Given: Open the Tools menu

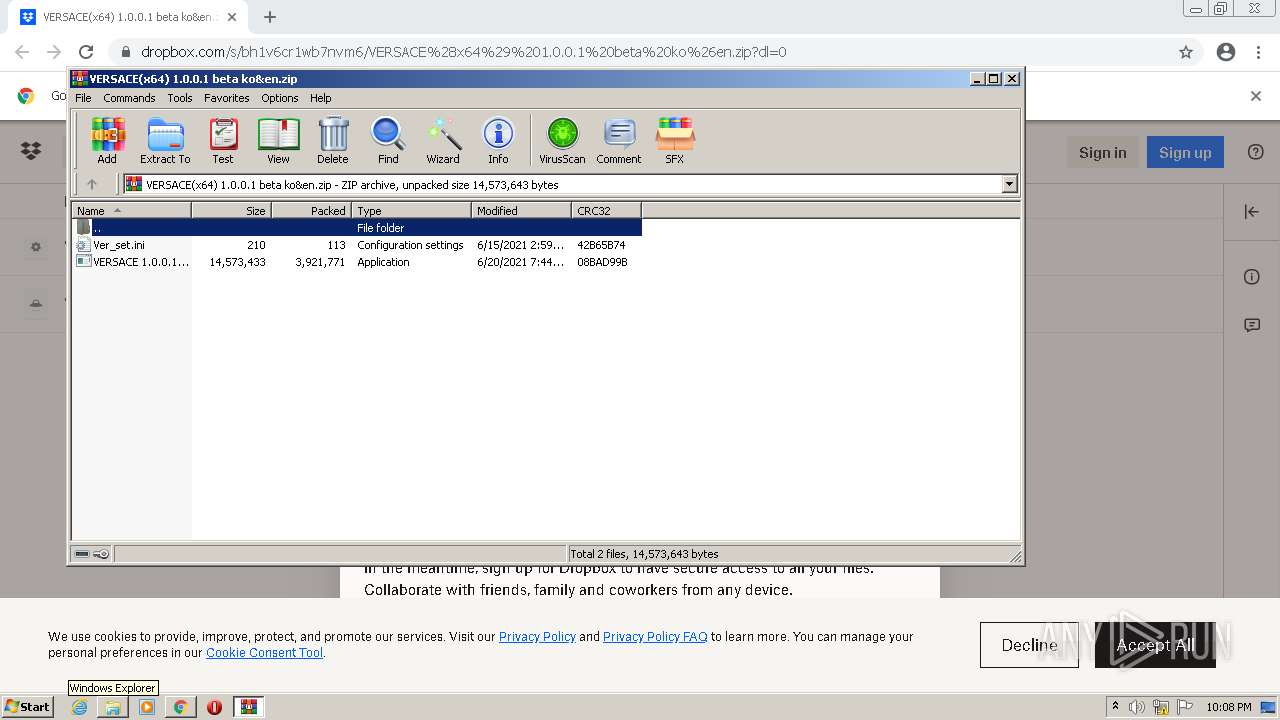Looking at the screenshot, I should 180,98.
